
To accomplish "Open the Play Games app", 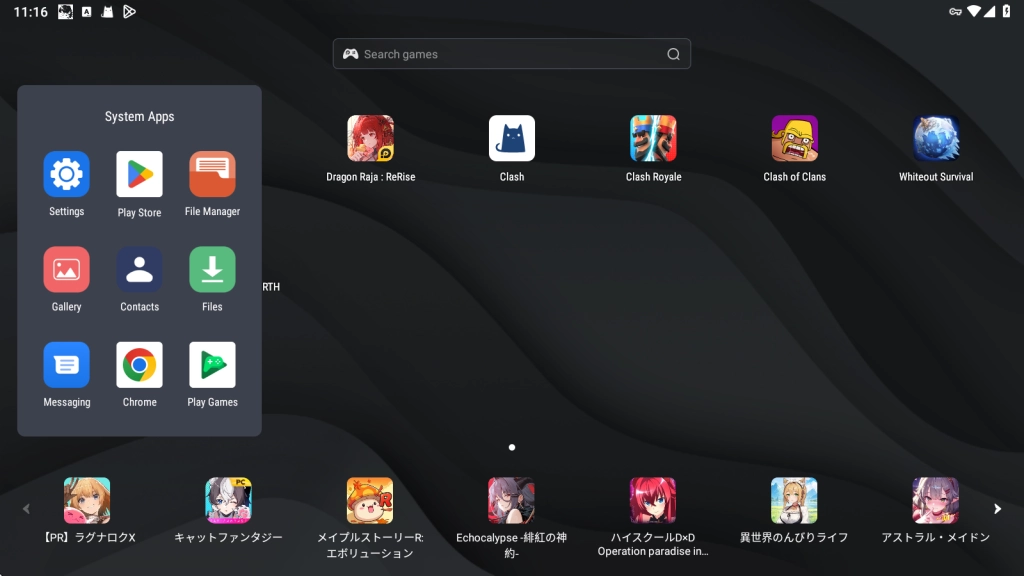I will coord(212,365).
